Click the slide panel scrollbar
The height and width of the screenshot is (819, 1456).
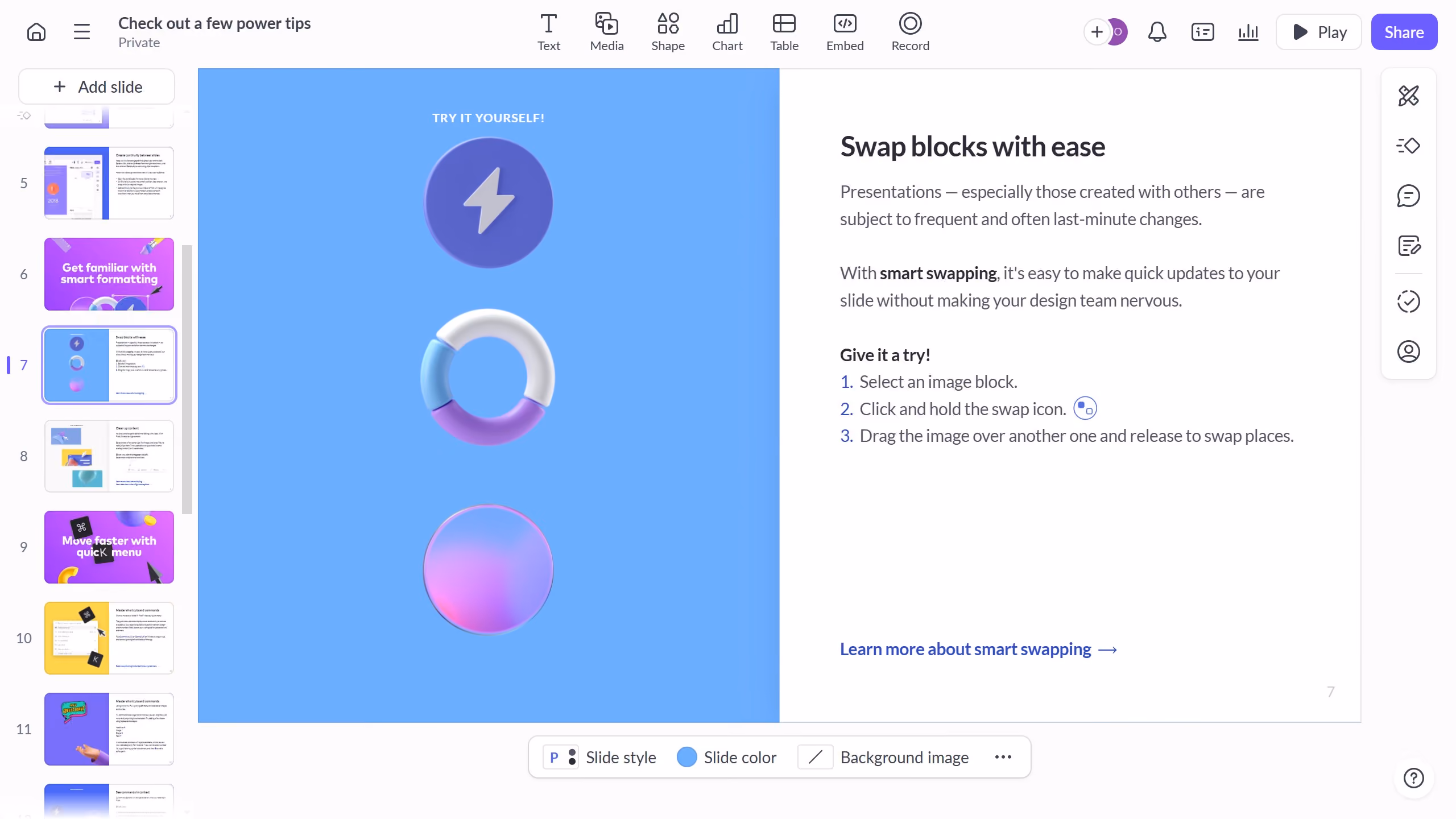pos(187,379)
